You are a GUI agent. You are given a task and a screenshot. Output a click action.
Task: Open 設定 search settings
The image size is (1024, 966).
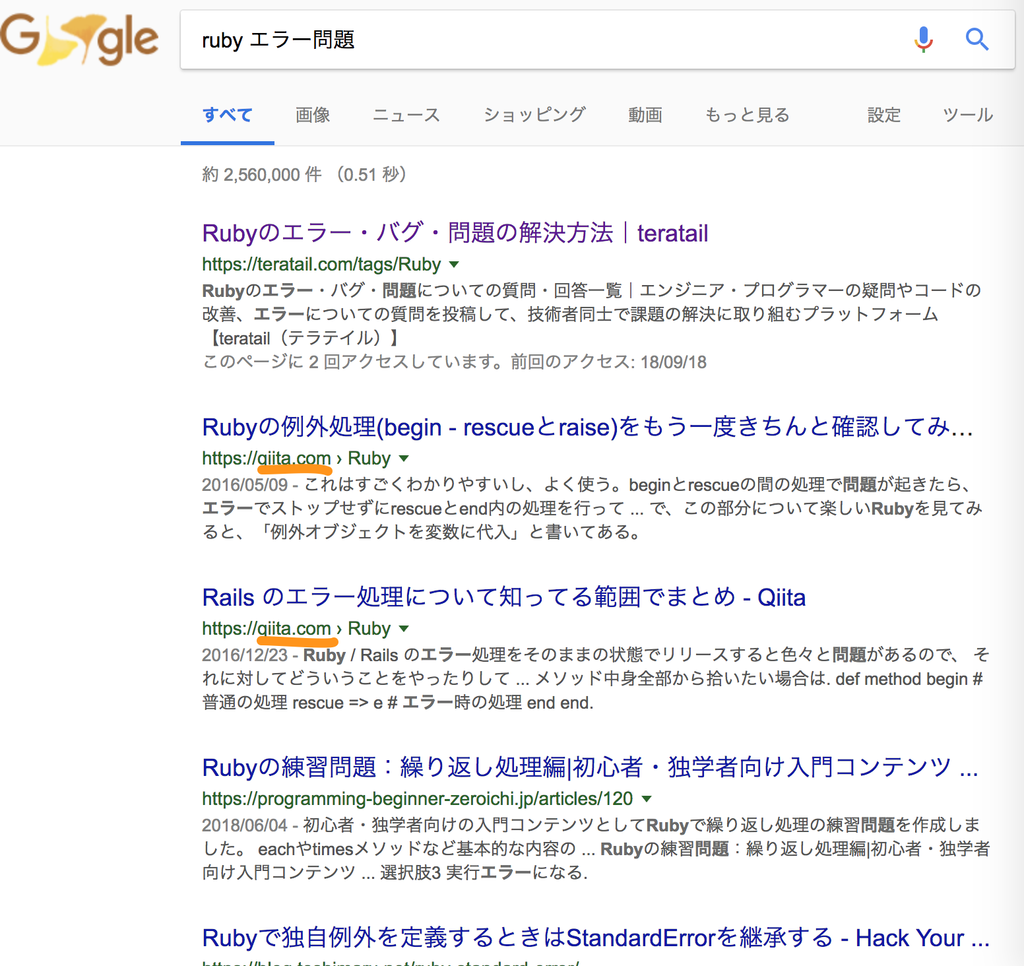pos(884,115)
